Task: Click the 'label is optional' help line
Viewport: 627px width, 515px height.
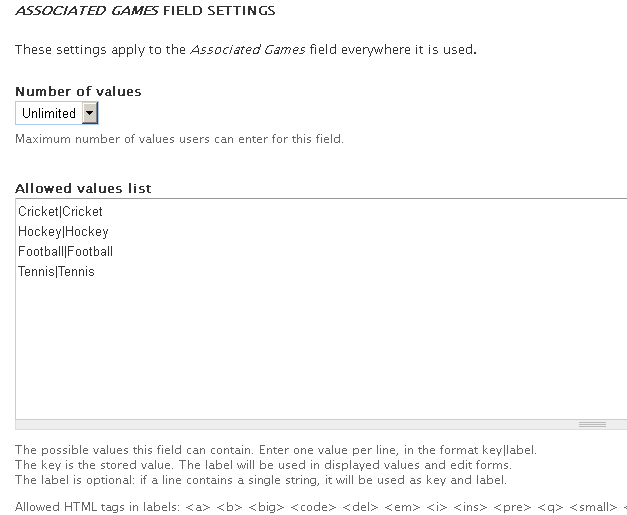Action: point(260,480)
